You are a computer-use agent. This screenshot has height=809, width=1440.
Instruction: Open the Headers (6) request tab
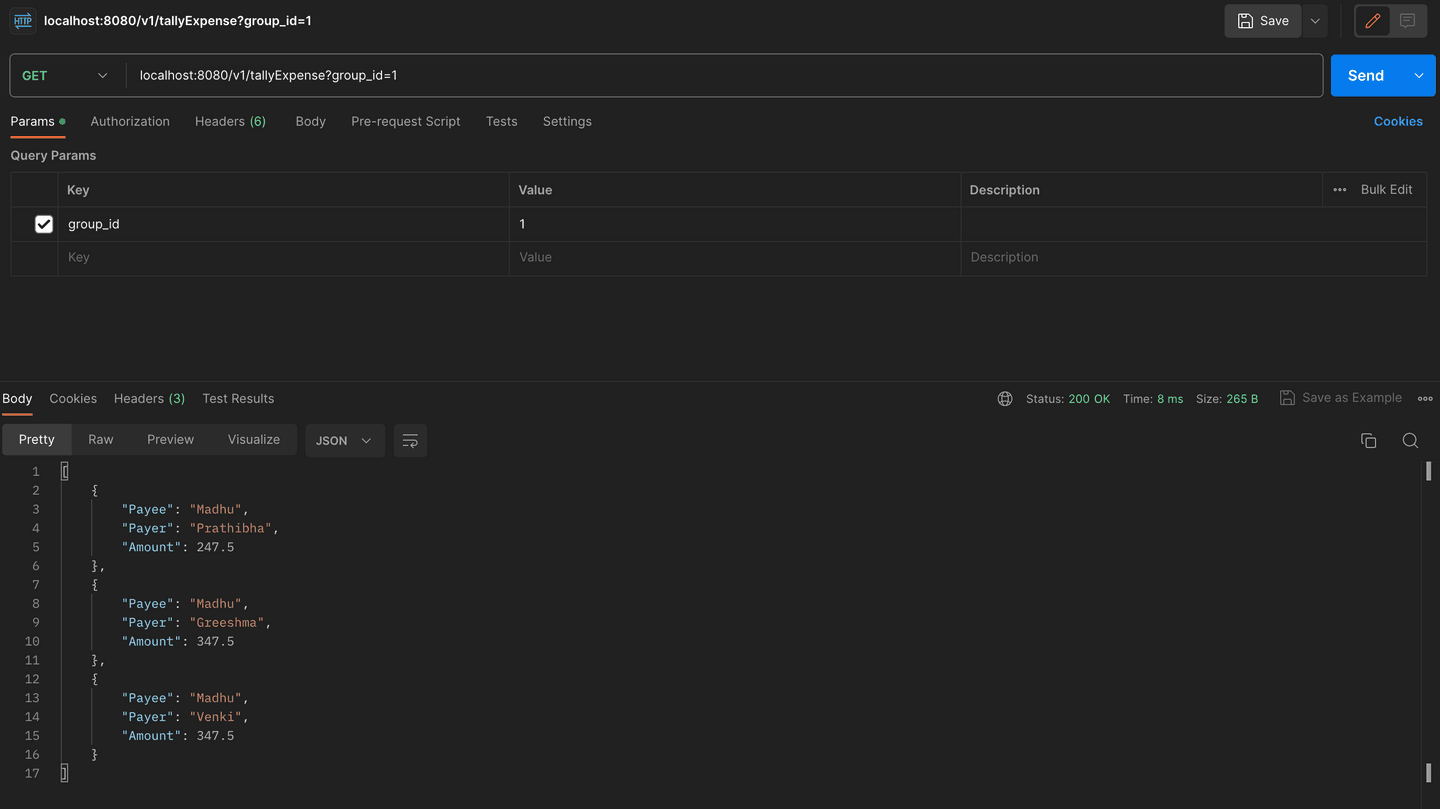230,121
